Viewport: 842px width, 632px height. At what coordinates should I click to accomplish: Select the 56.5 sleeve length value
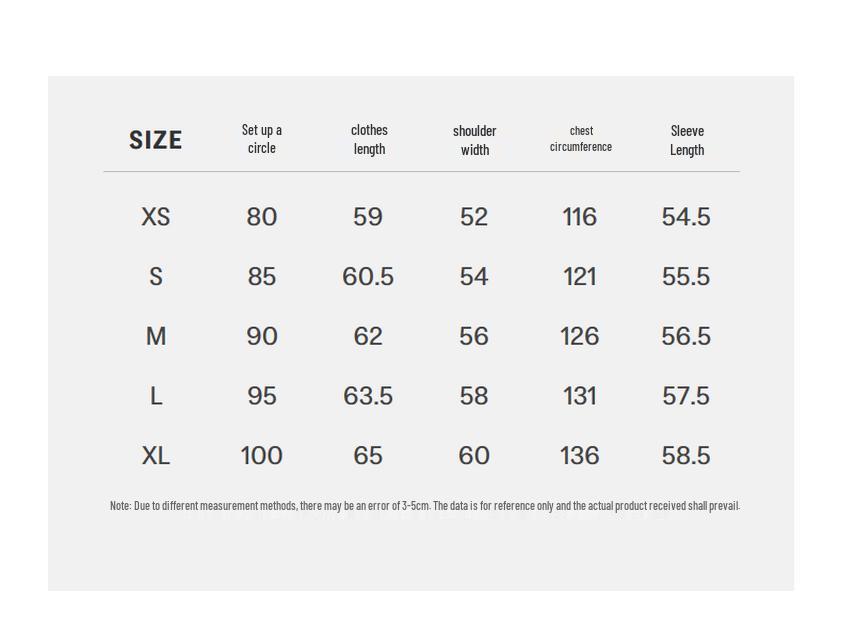(686, 337)
